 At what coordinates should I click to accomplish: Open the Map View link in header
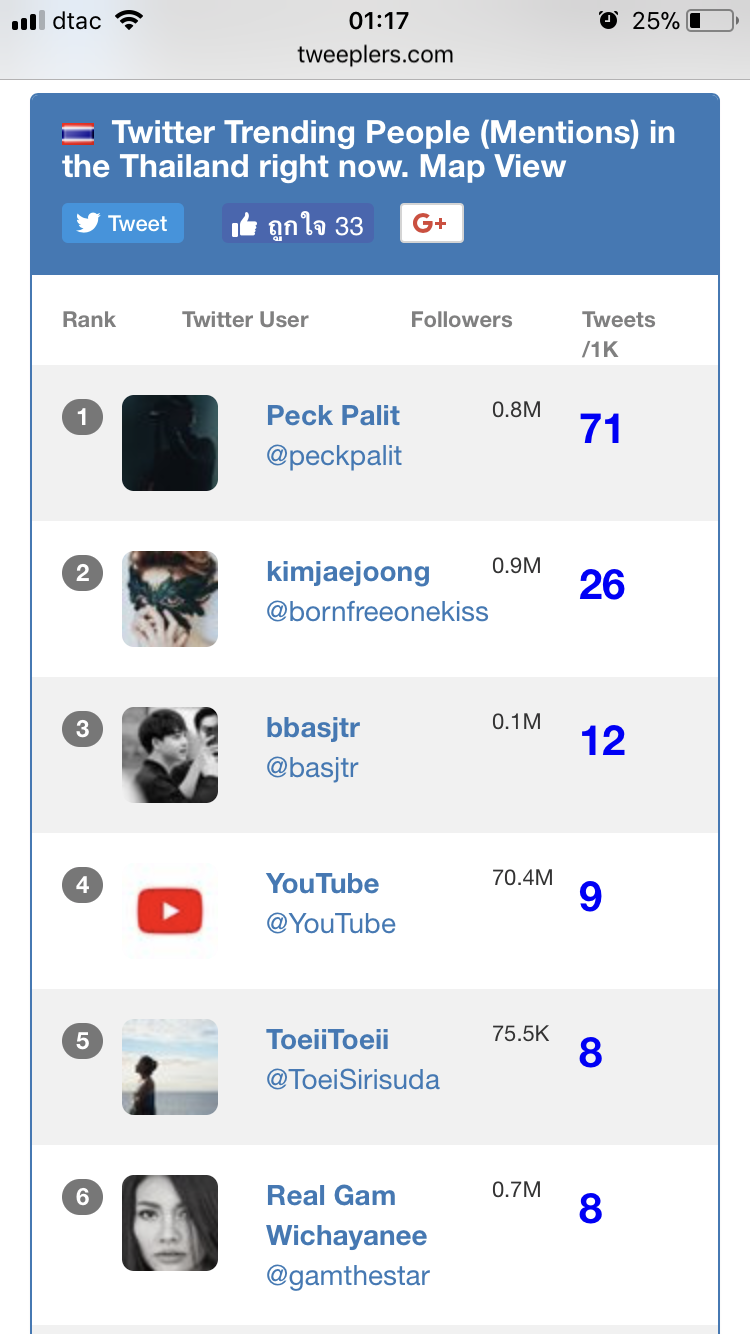[493, 166]
